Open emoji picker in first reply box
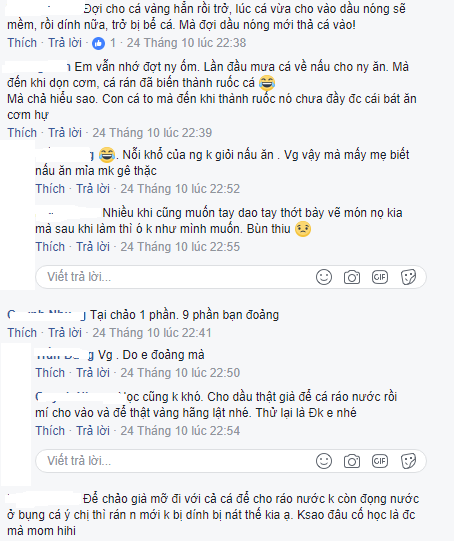 tap(324, 277)
